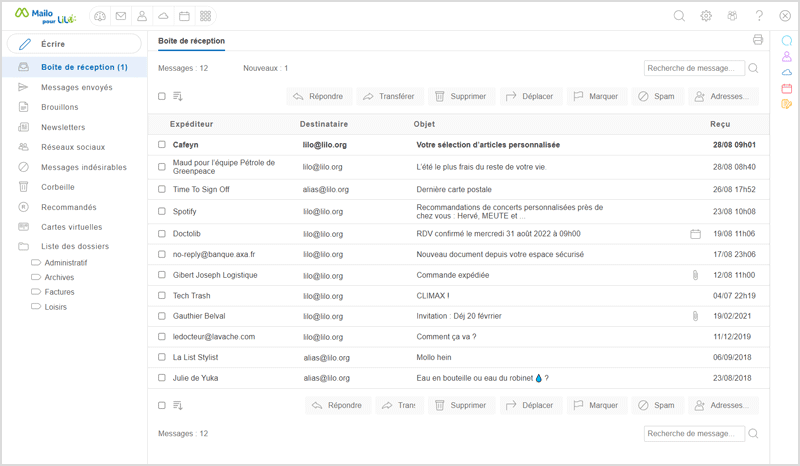Open the sort menu above the message list

click(x=178, y=97)
